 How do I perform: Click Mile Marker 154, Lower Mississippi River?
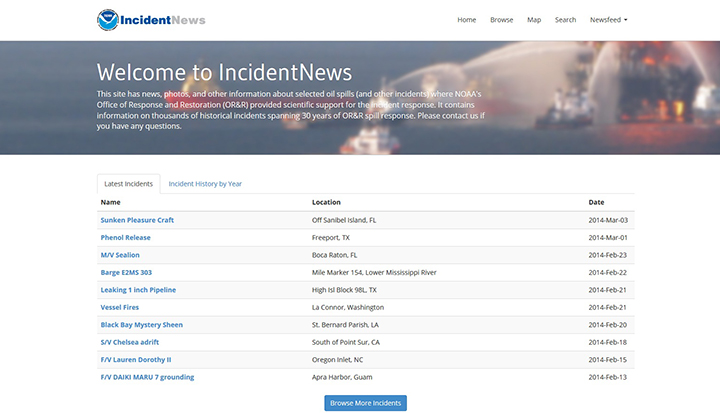coord(374,272)
